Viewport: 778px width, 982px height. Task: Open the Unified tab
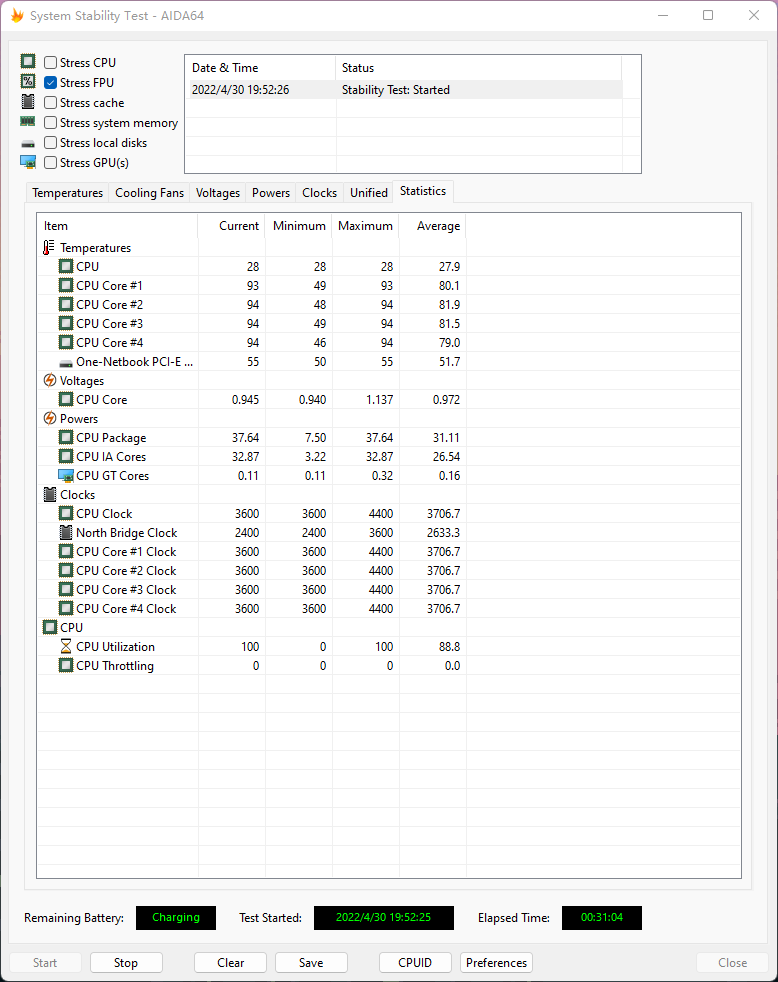coord(368,193)
